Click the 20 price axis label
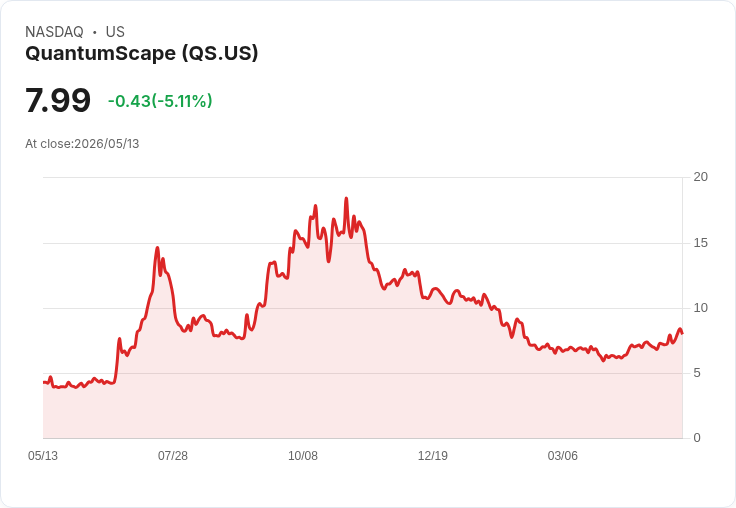Image resolution: width=736 pixels, height=508 pixels. point(701,177)
